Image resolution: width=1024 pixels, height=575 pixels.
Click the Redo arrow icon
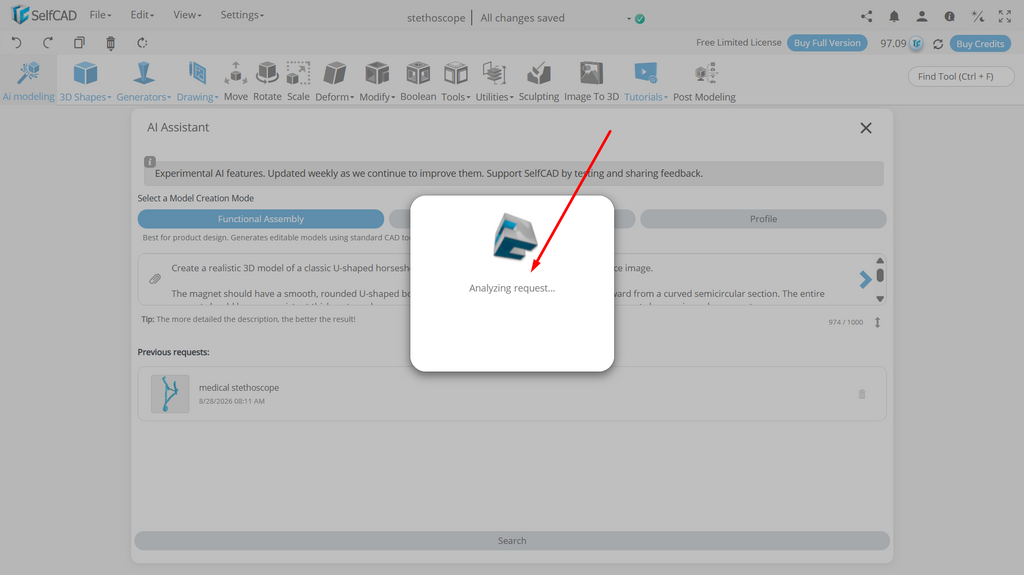click(x=48, y=43)
